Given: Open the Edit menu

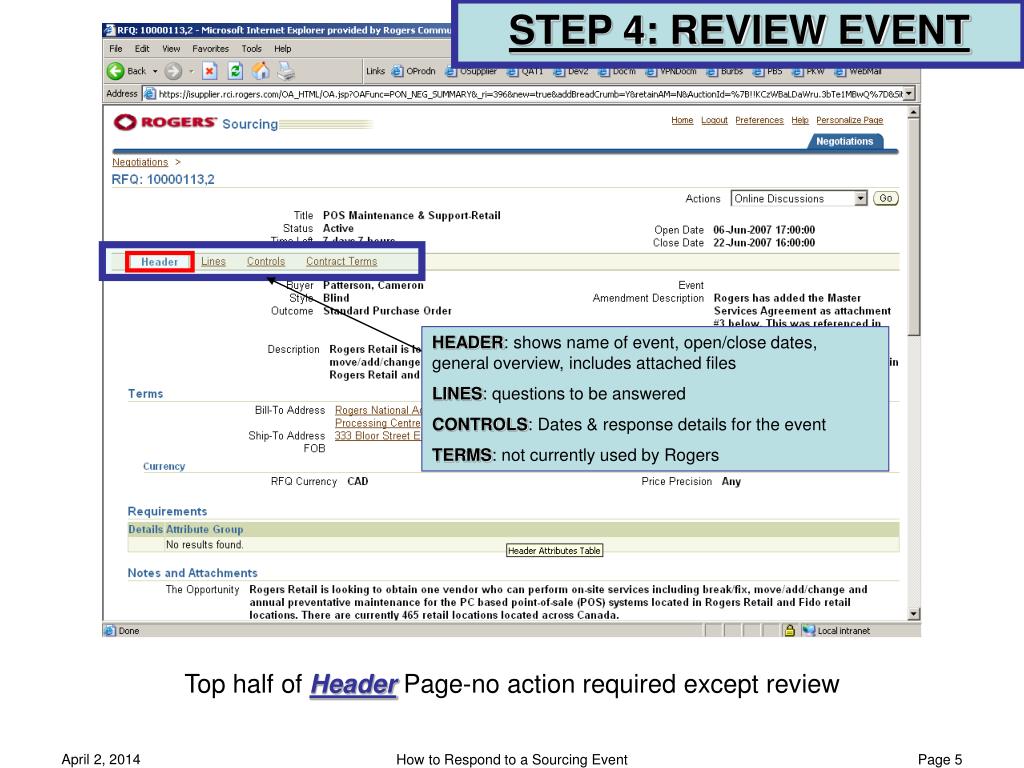Looking at the screenshot, I should tap(142, 48).
